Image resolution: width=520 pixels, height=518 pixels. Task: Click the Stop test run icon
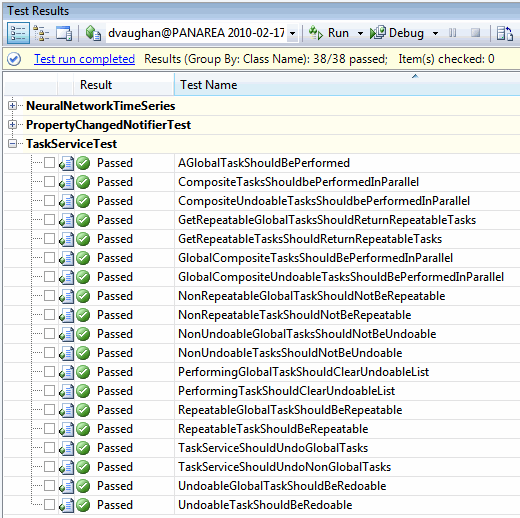tap(475, 33)
